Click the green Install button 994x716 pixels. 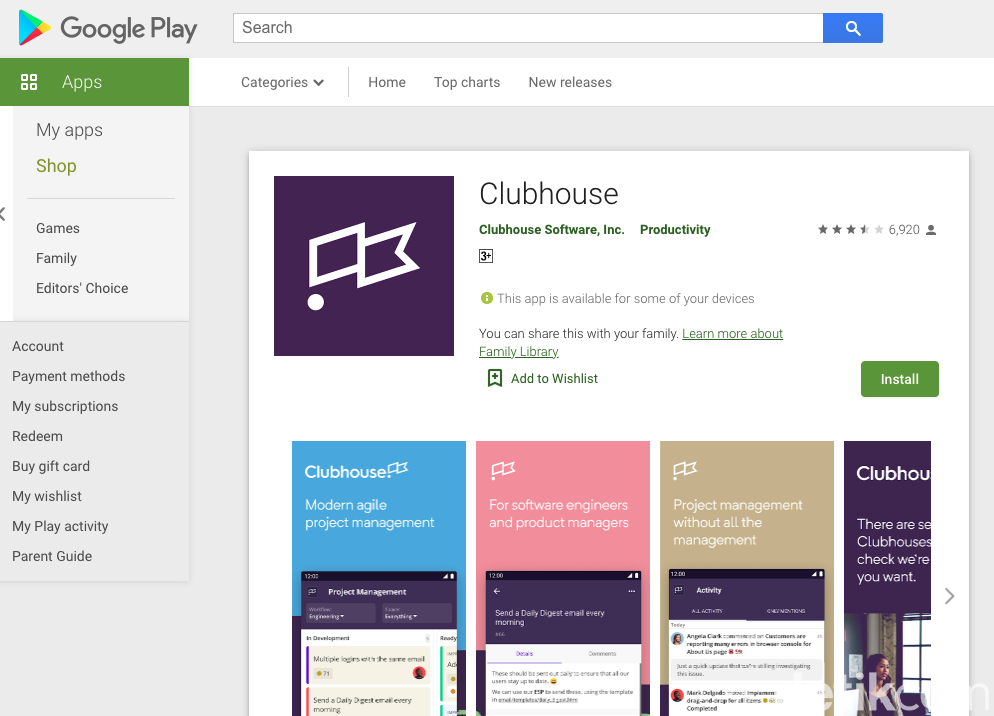(900, 379)
